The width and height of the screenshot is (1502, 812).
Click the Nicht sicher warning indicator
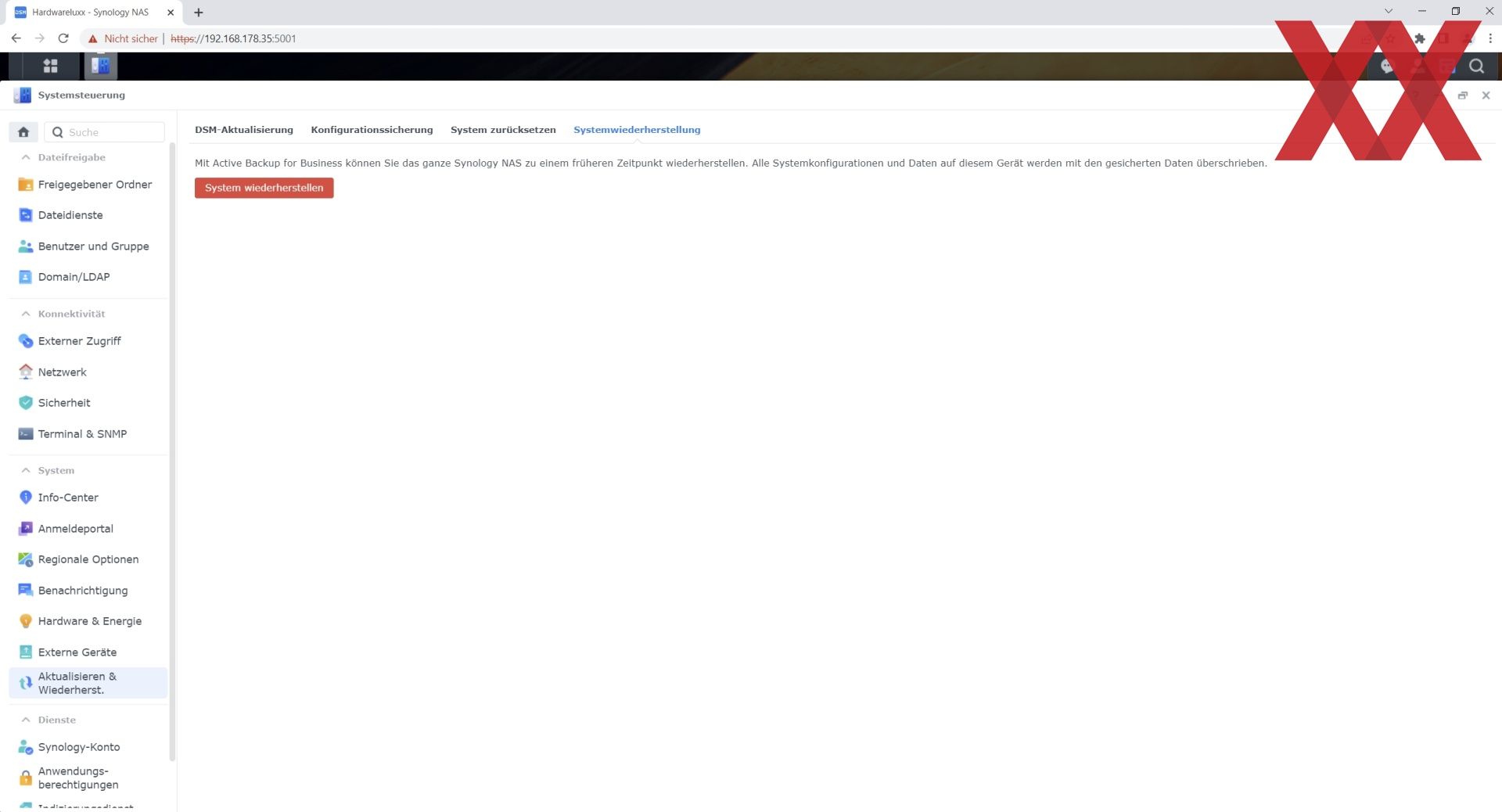click(x=123, y=38)
